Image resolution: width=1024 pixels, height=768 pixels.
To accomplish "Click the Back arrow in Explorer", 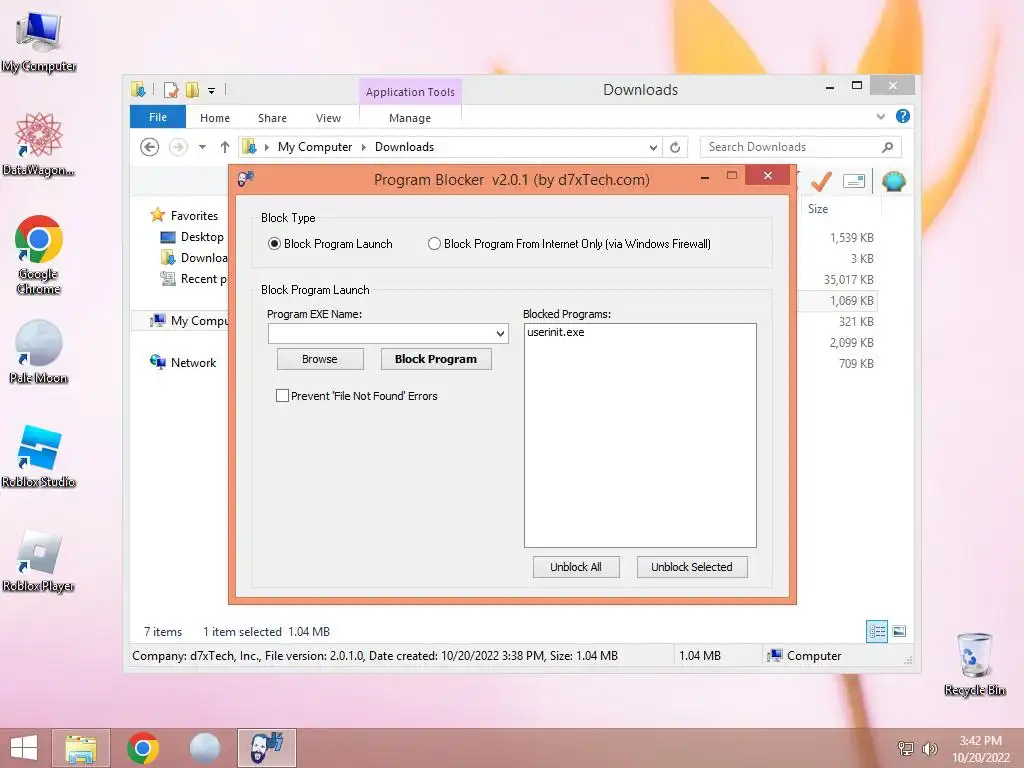I will pos(150,147).
